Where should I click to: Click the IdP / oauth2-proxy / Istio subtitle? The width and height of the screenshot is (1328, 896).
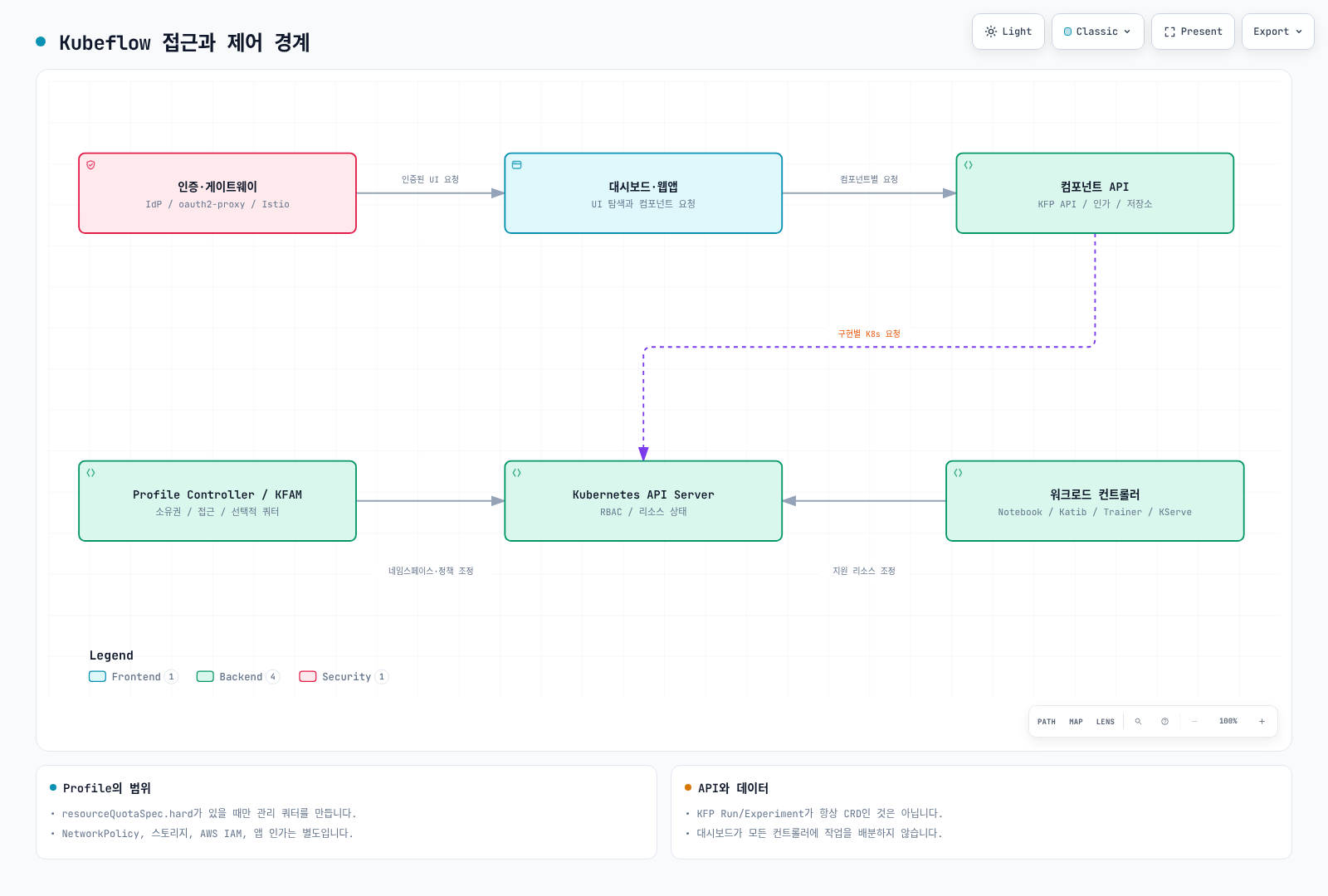click(x=217, y=204)
